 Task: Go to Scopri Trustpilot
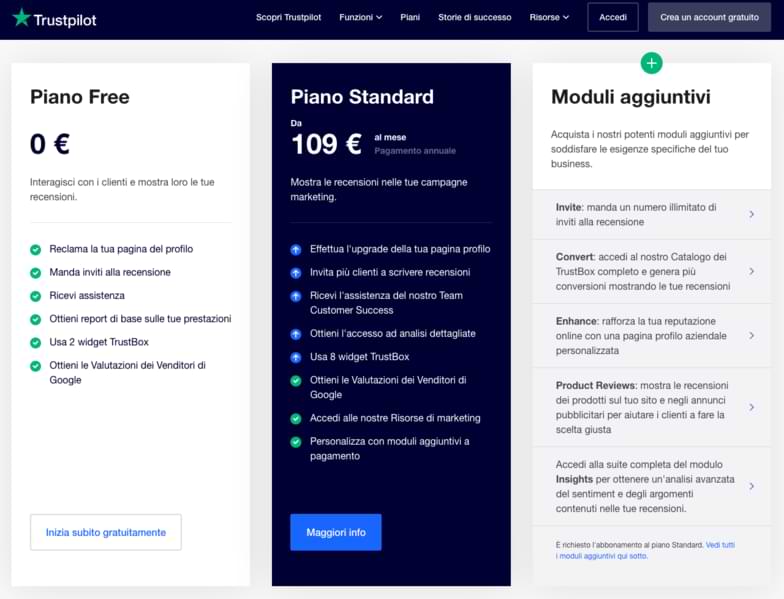coord(288,17)
